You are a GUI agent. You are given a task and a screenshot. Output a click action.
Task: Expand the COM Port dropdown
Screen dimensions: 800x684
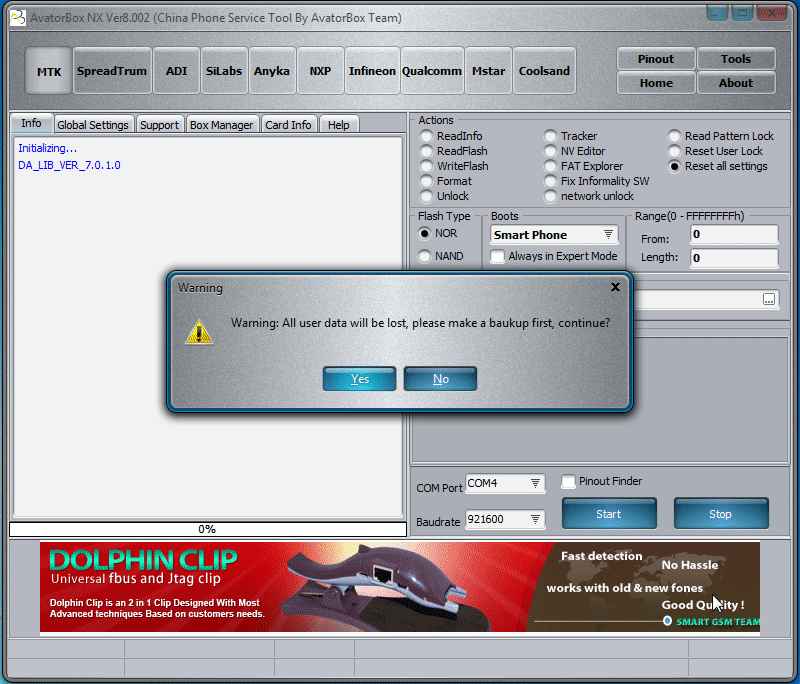pos(535,483)
